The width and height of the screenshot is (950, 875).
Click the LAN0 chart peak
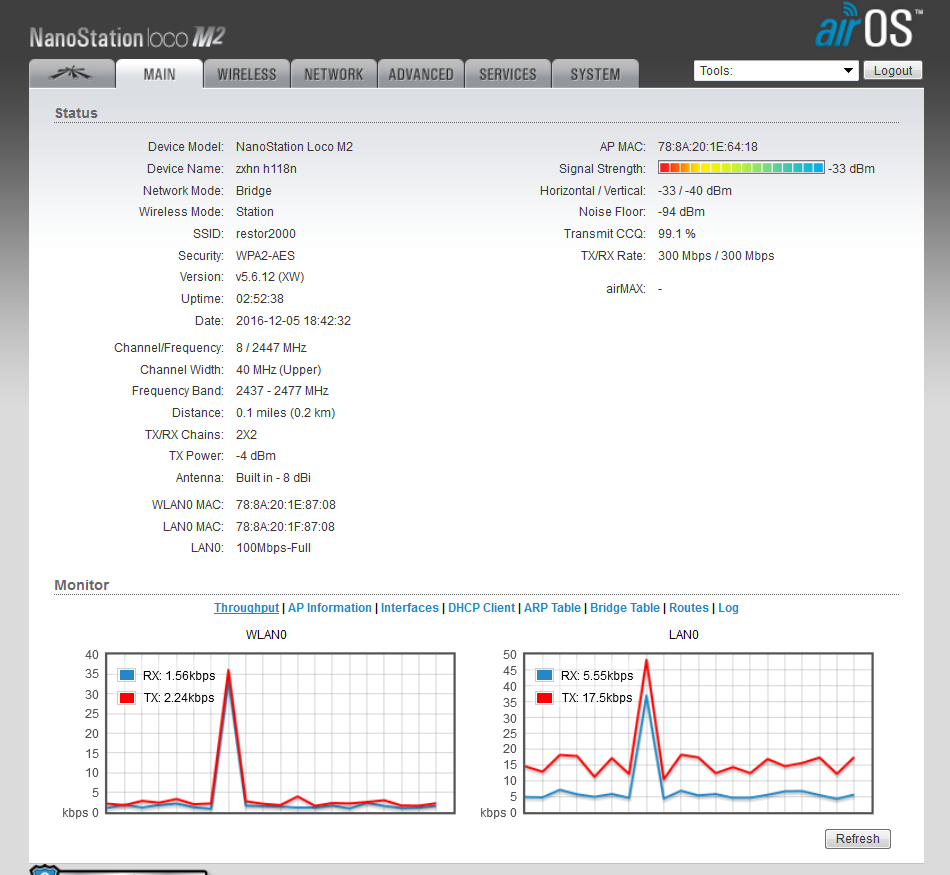[x=646, y=660]
